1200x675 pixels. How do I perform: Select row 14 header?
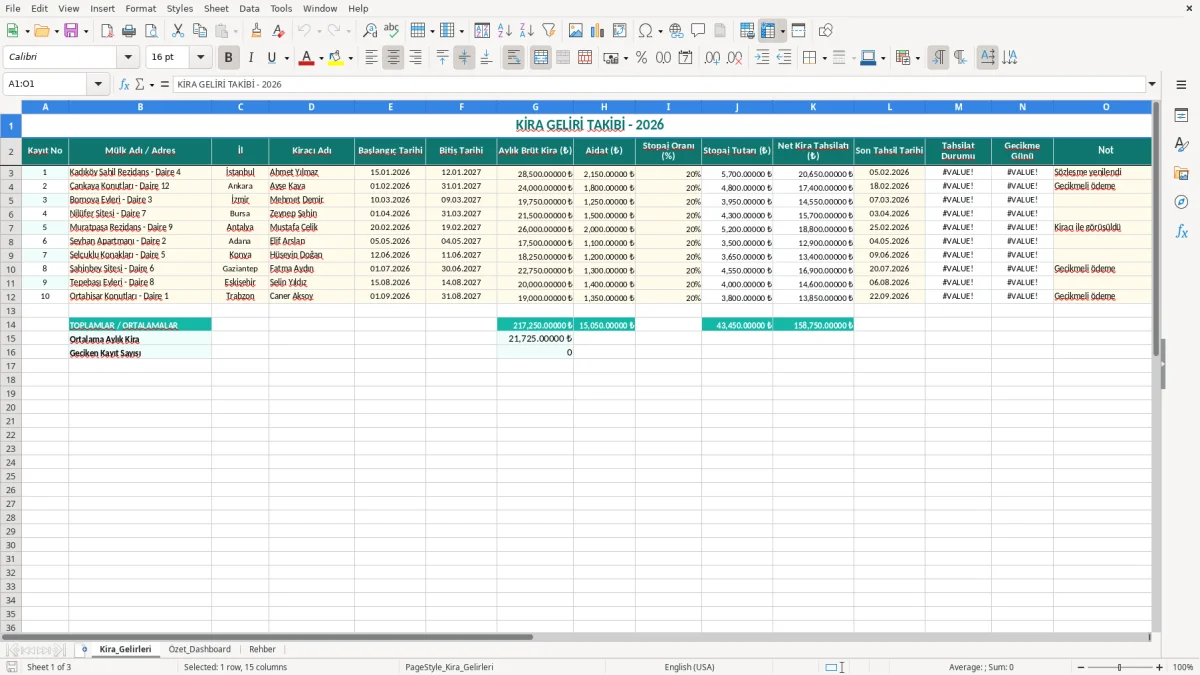pyautogui.click(x=11, y=325)
